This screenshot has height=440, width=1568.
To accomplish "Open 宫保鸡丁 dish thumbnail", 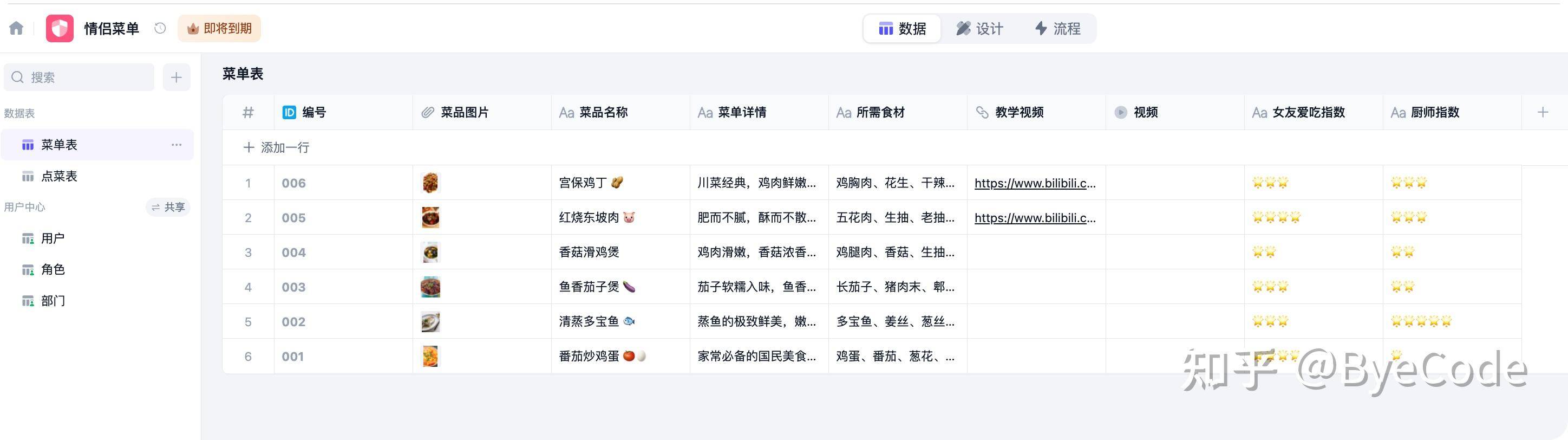I will [430, 182].
